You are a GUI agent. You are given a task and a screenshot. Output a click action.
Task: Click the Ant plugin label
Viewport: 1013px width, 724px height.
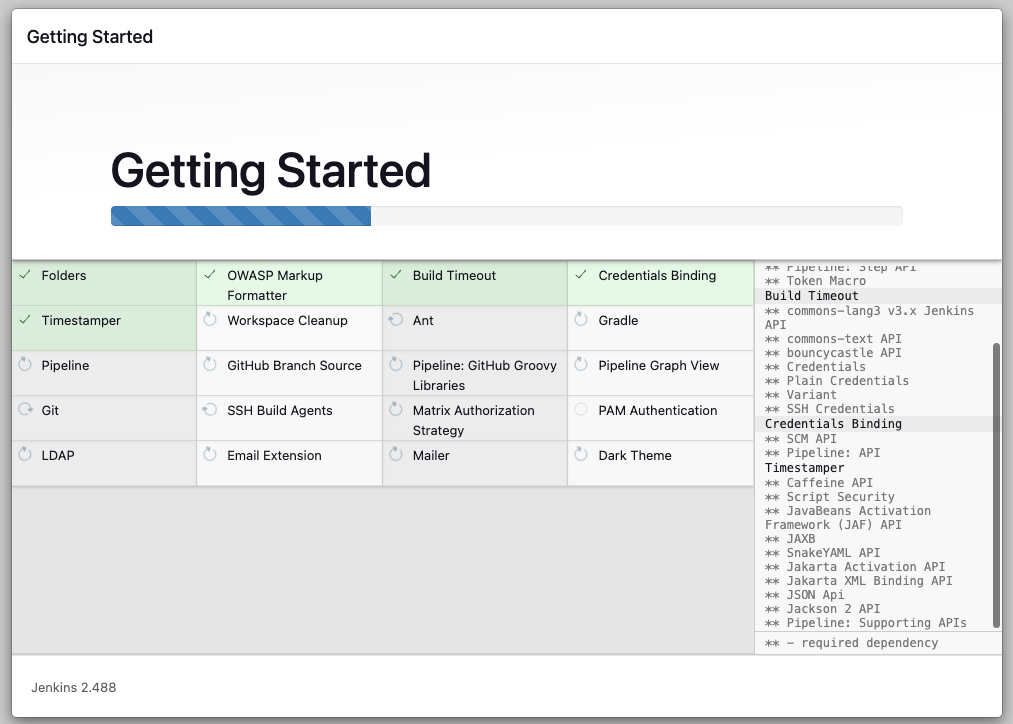pyautogui.click(x=423, y=320)
